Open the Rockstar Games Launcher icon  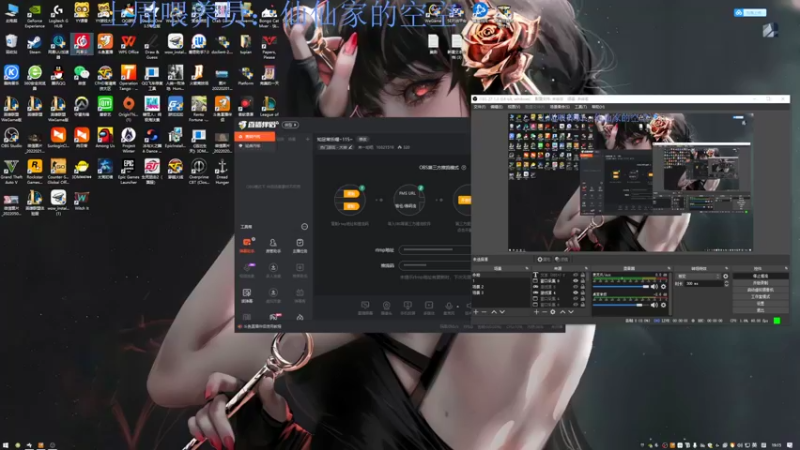pos(34,171)
